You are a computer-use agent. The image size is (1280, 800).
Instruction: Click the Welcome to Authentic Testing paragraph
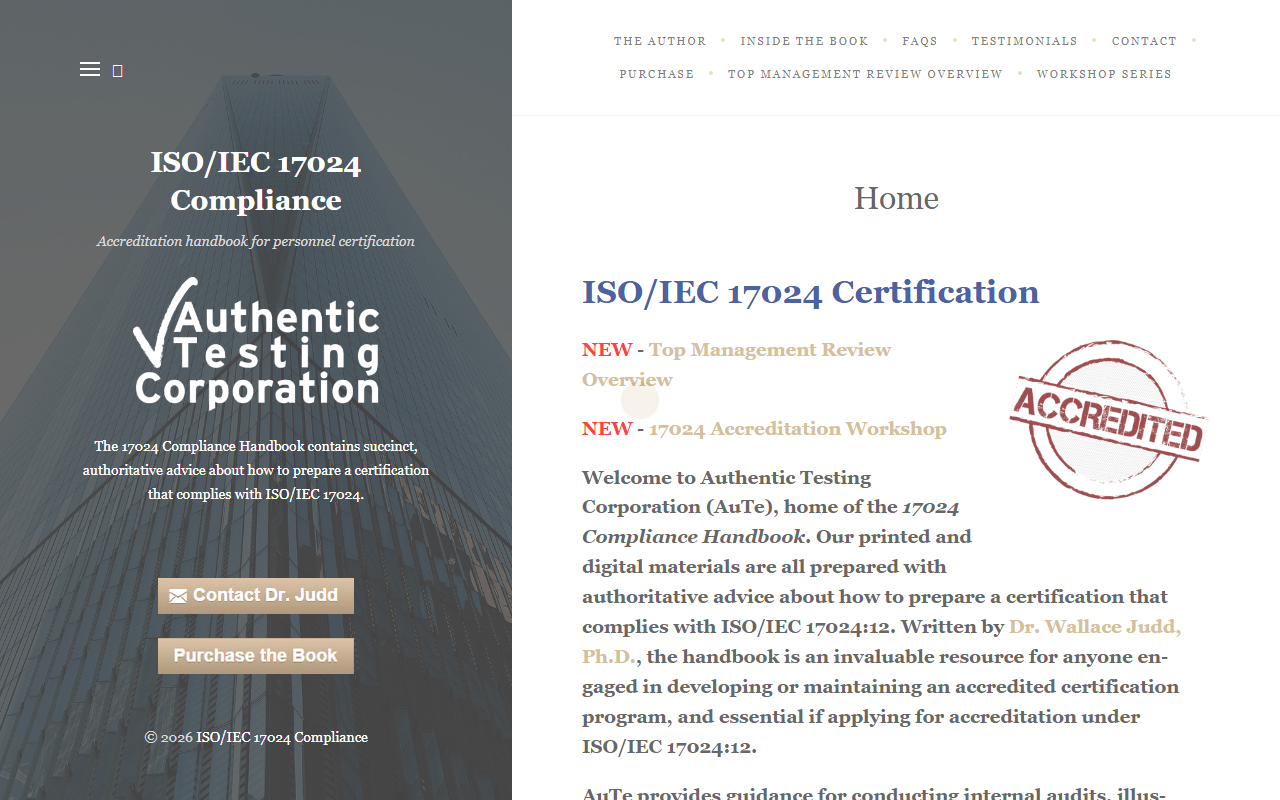point(882,611)
